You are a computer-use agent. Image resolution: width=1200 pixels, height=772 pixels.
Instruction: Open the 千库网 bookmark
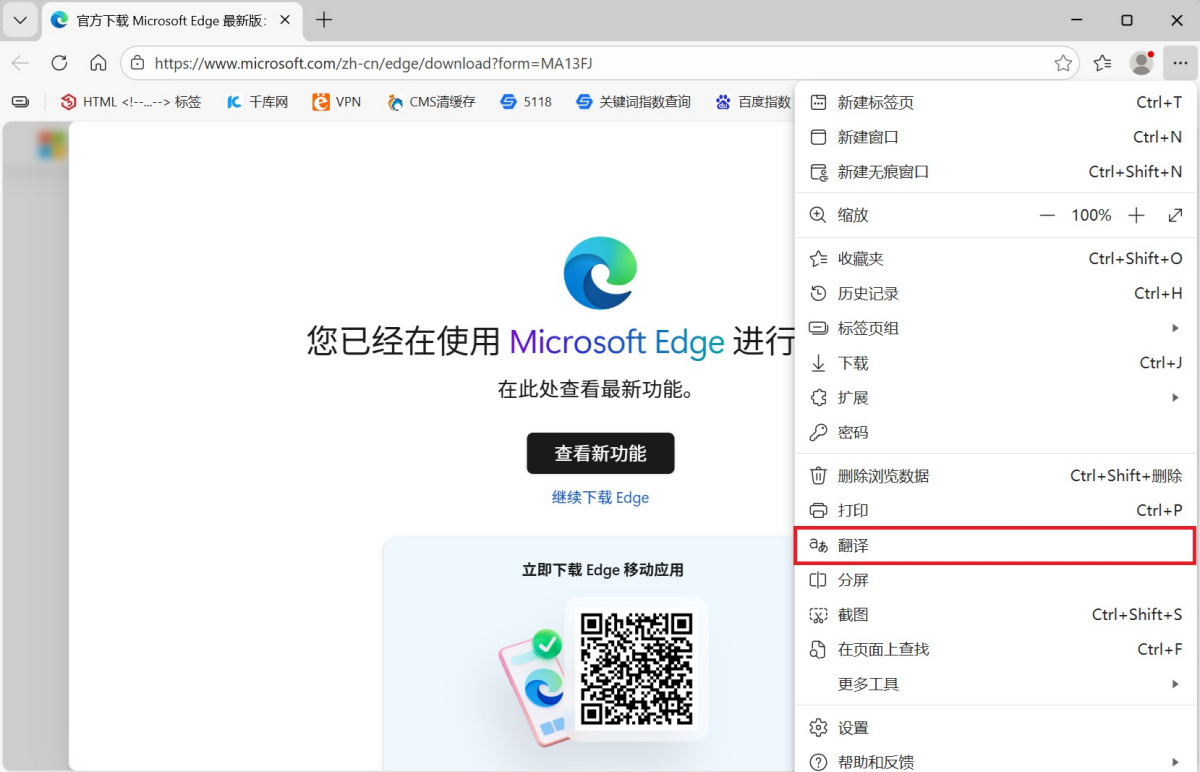tap(257, 101)
